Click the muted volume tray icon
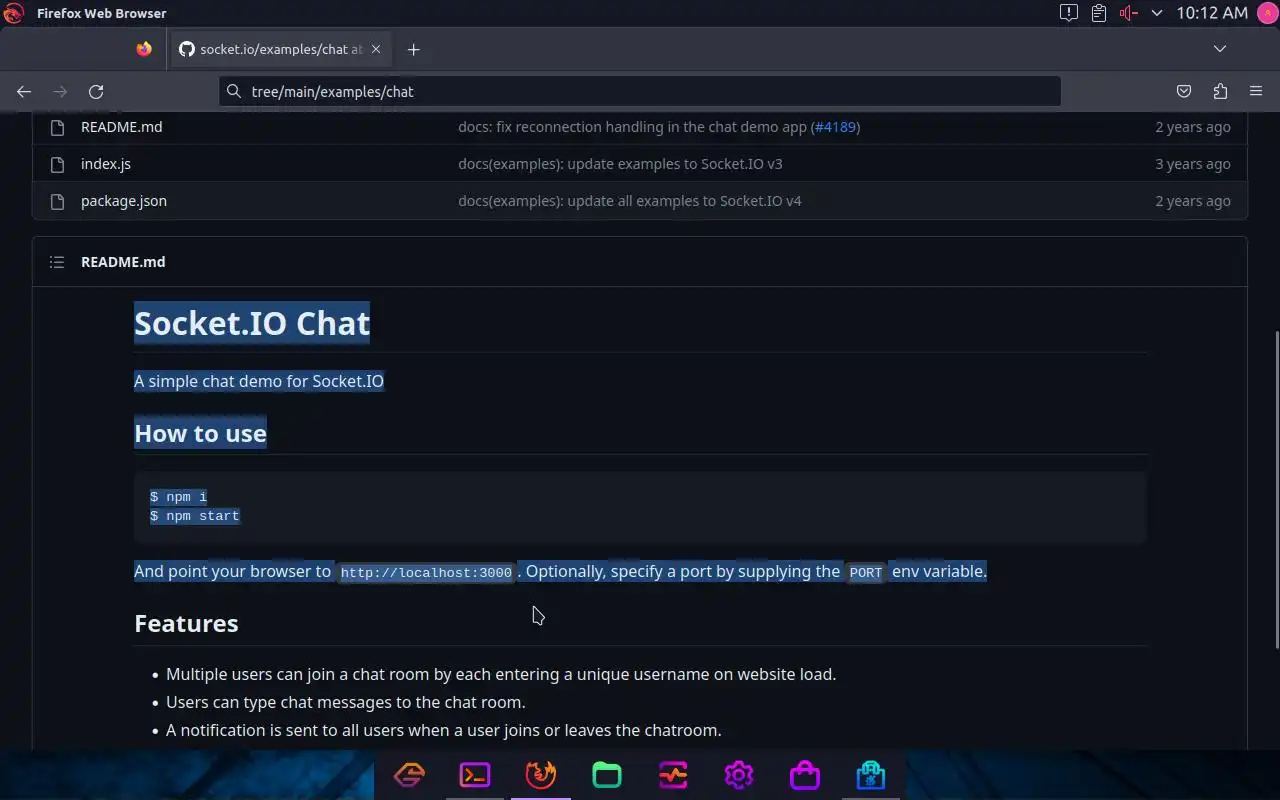The height and width of the screenshot is (800, 1280). [1129, 13]
